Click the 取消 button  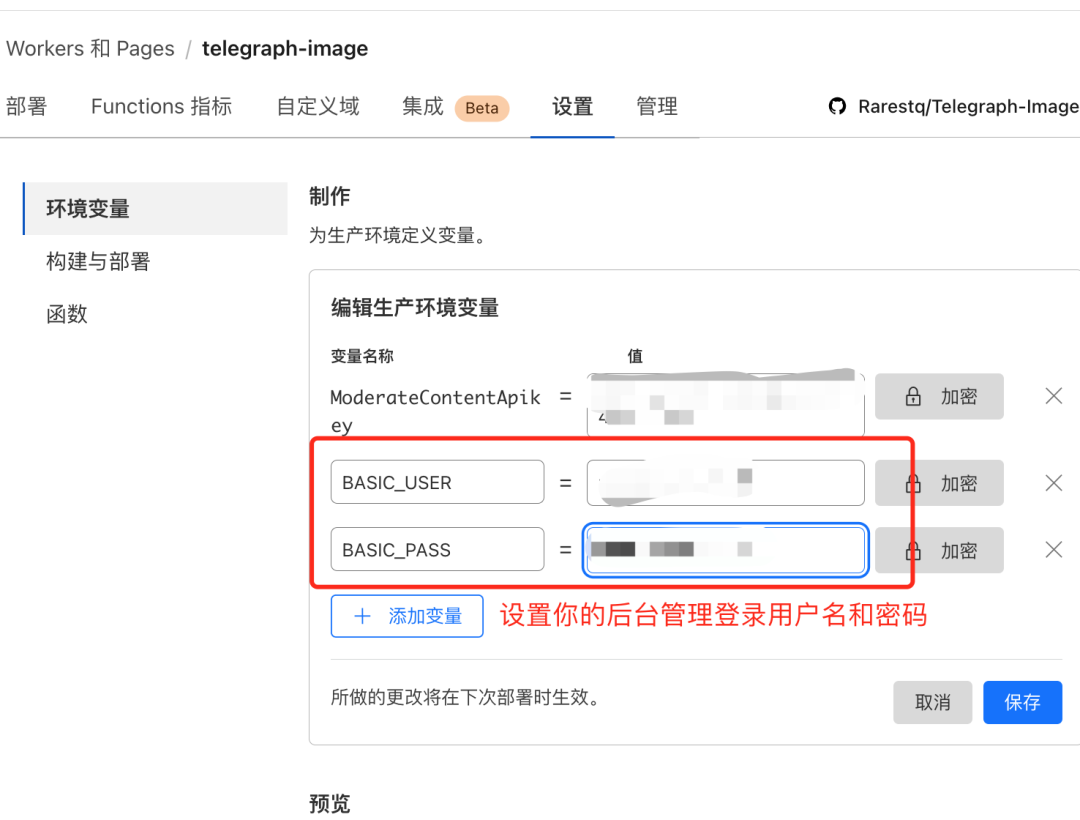click(933, 702)
